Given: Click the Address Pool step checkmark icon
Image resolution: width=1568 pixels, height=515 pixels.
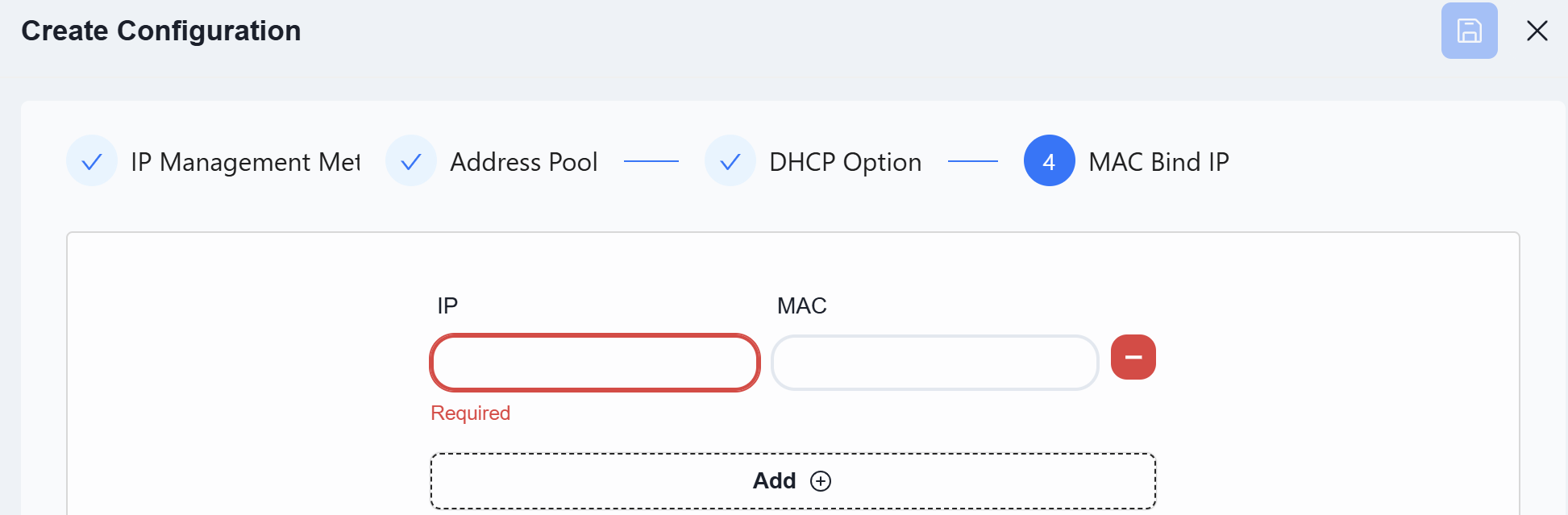Looking at the screenshot, I should click(x=411, y=161).
